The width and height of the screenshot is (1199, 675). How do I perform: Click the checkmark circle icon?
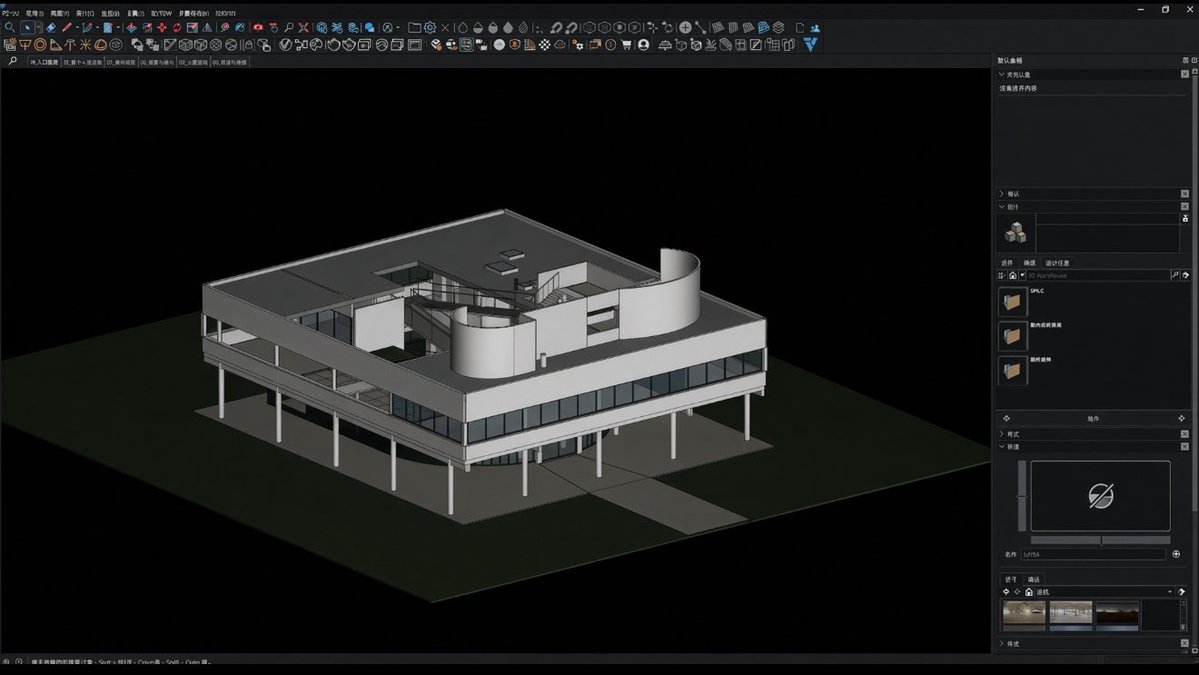pyautogui.click(x=284, y=44)
